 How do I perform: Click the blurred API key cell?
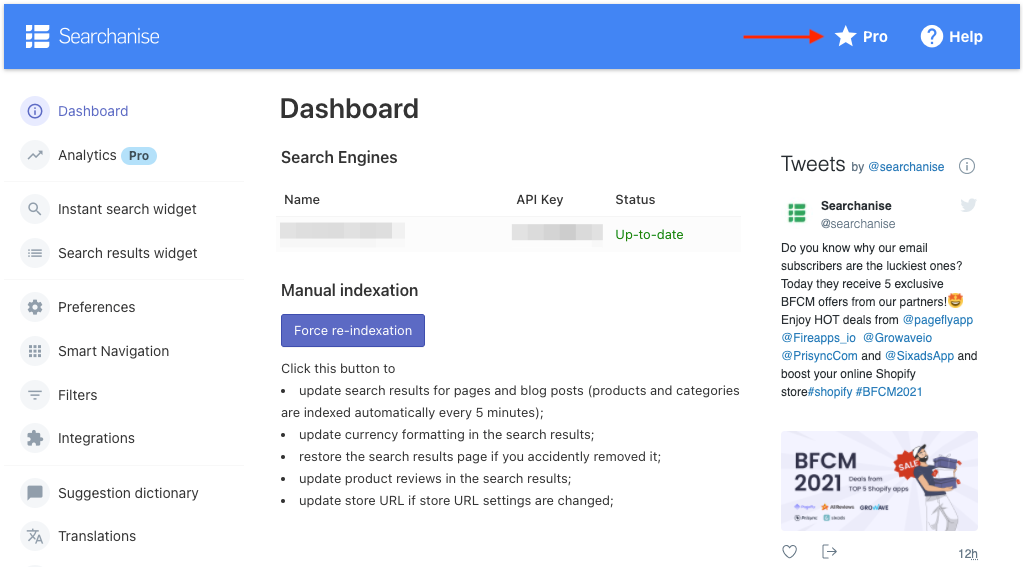coord(557,232)
